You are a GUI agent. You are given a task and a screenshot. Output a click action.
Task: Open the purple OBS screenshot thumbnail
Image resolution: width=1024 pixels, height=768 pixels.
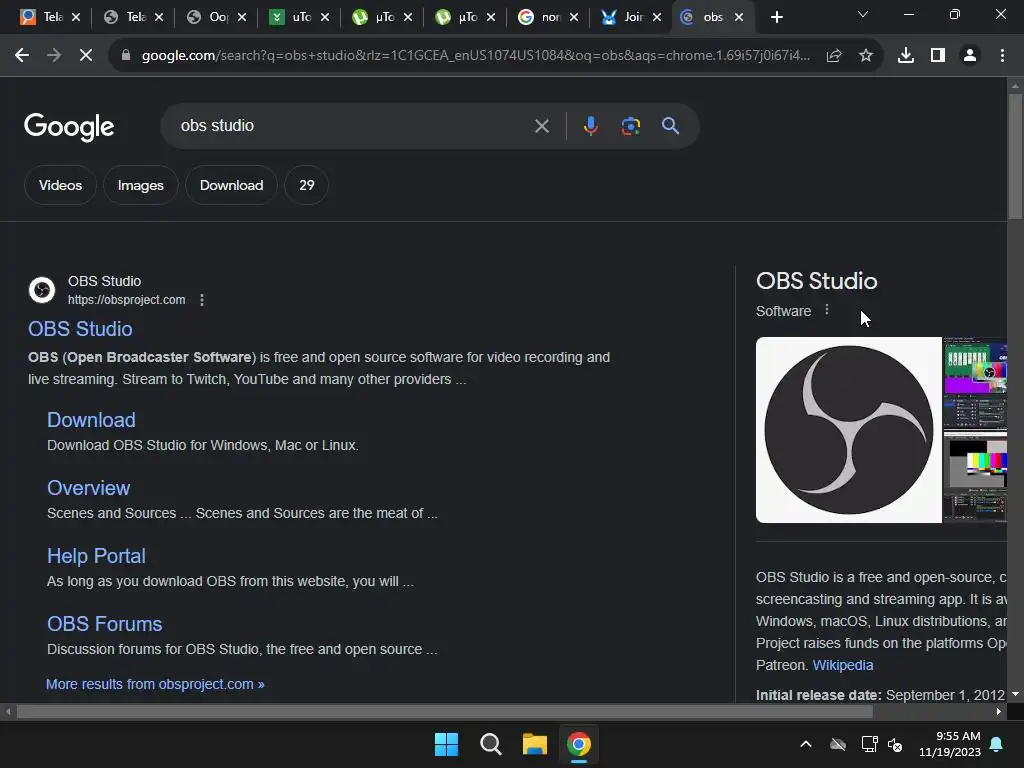[x=975, y=382]
